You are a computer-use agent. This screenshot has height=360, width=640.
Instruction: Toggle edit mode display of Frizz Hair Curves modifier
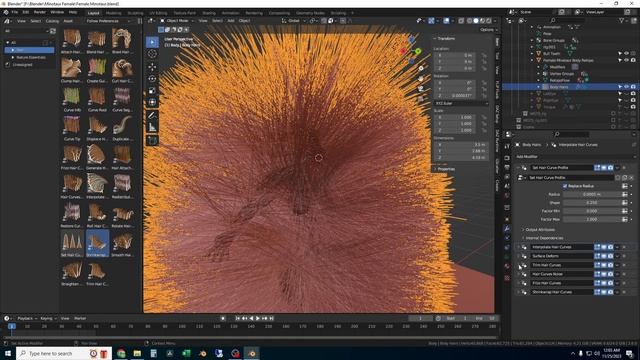click(598, 283)
